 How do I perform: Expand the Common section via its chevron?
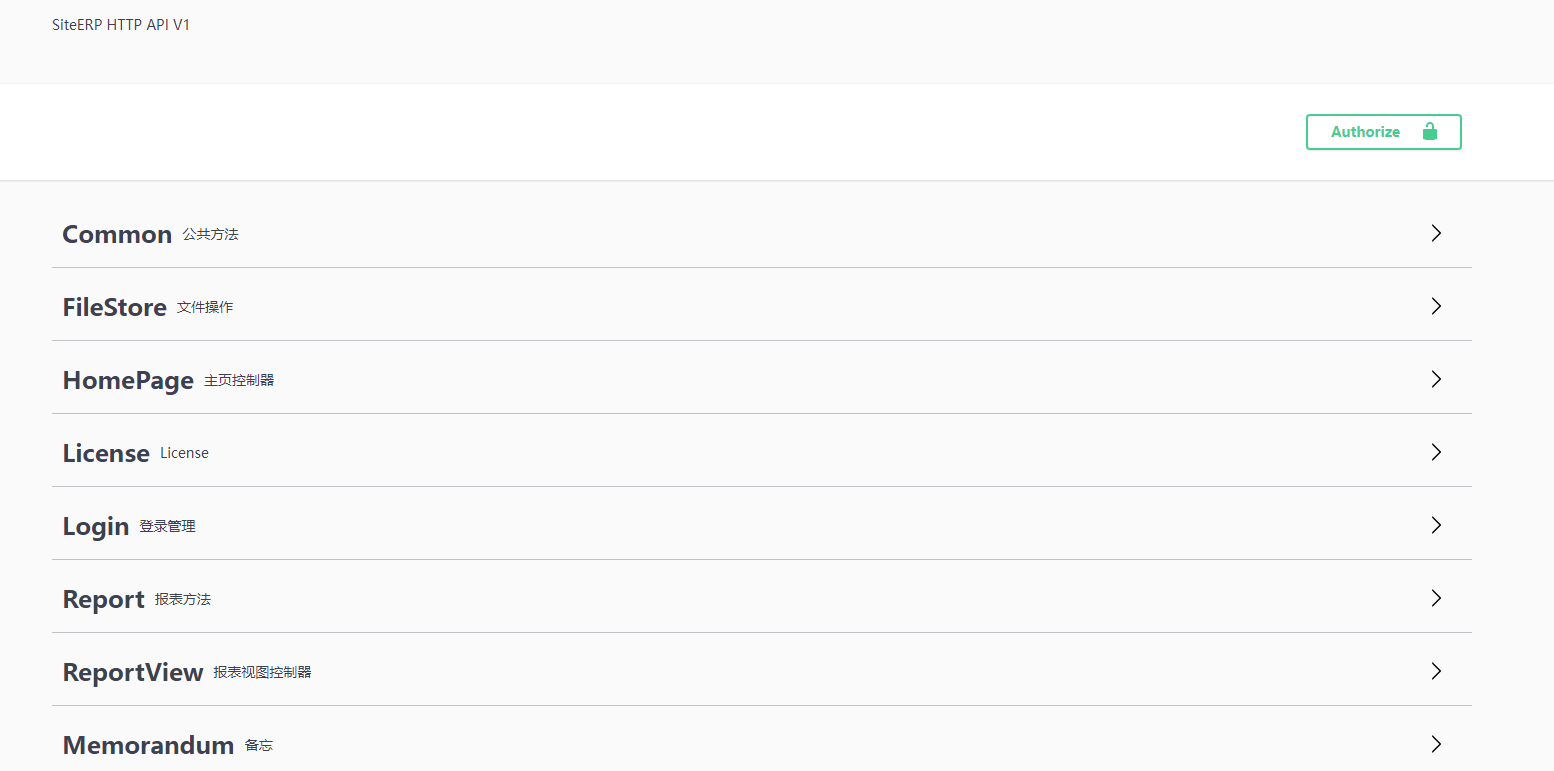tap(1436, 233)
